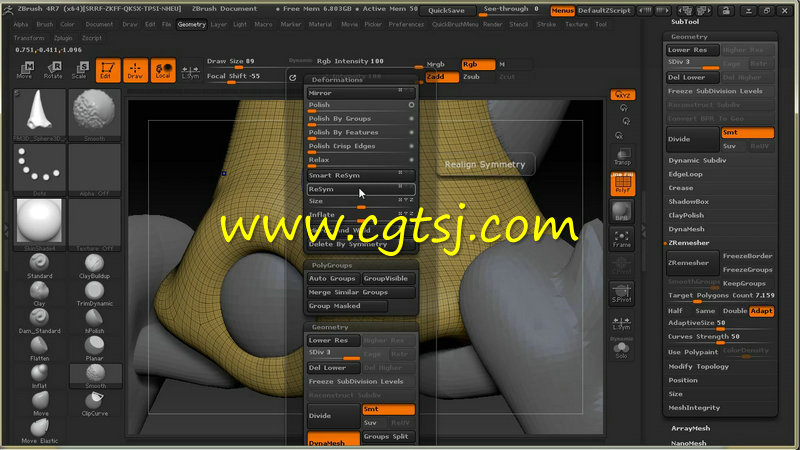Toggle Transp transparency icon
Image resolution: width=800 pixels, height=450 pixels.
pos(622,157)
